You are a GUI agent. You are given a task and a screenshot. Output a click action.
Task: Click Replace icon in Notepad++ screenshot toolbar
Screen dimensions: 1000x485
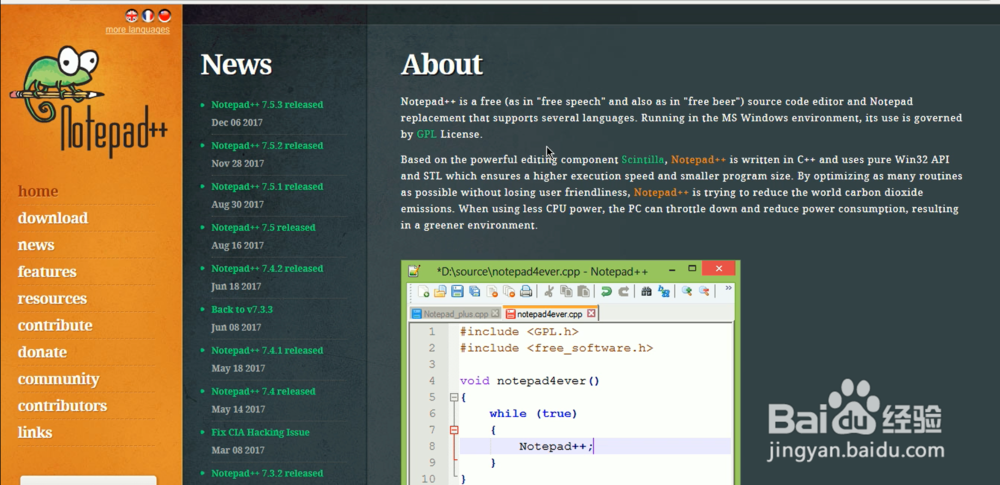tap(664, 291)
